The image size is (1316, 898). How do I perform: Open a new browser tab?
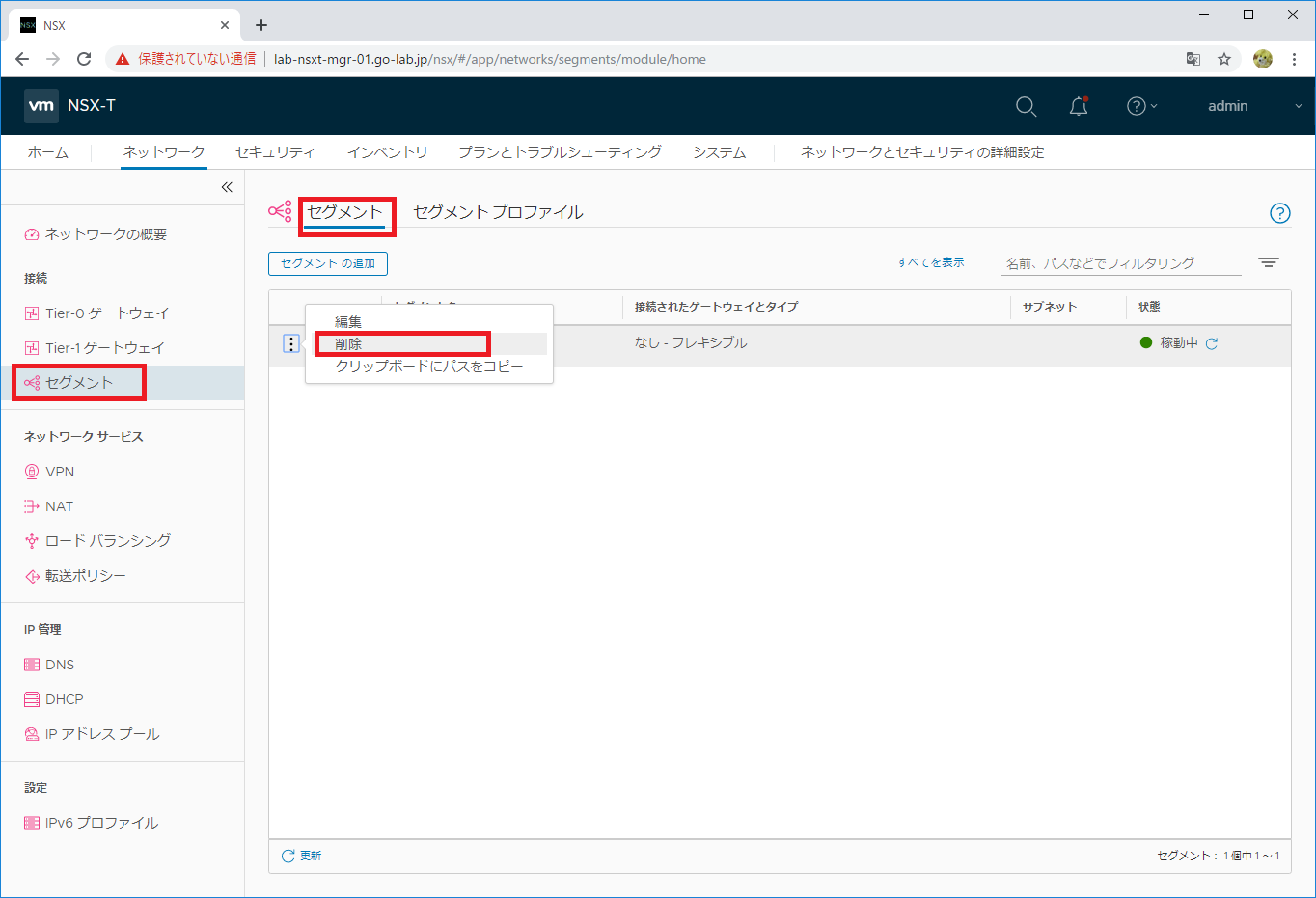coord(261,25)
